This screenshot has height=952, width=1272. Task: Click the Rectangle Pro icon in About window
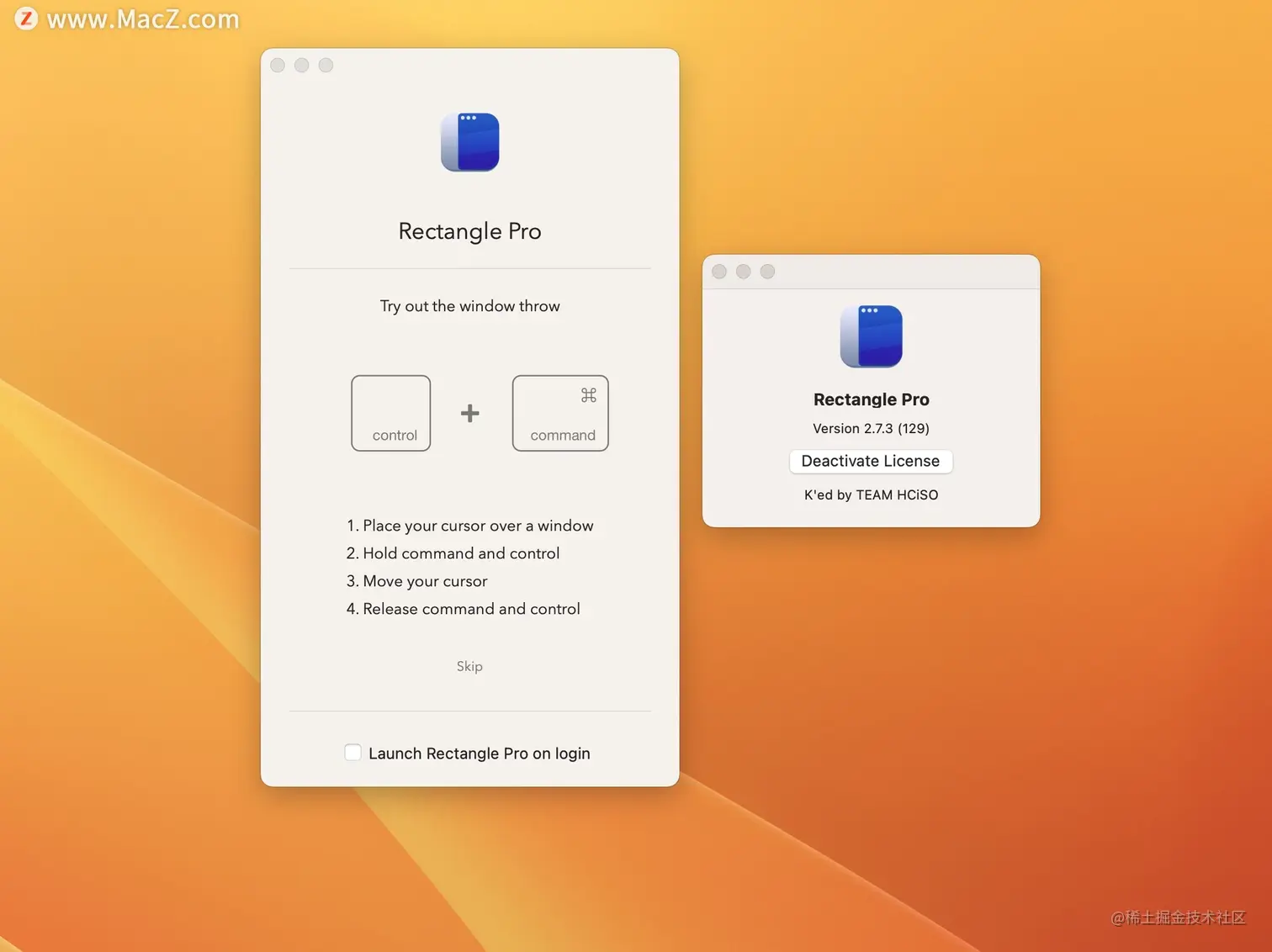[871, 336]
